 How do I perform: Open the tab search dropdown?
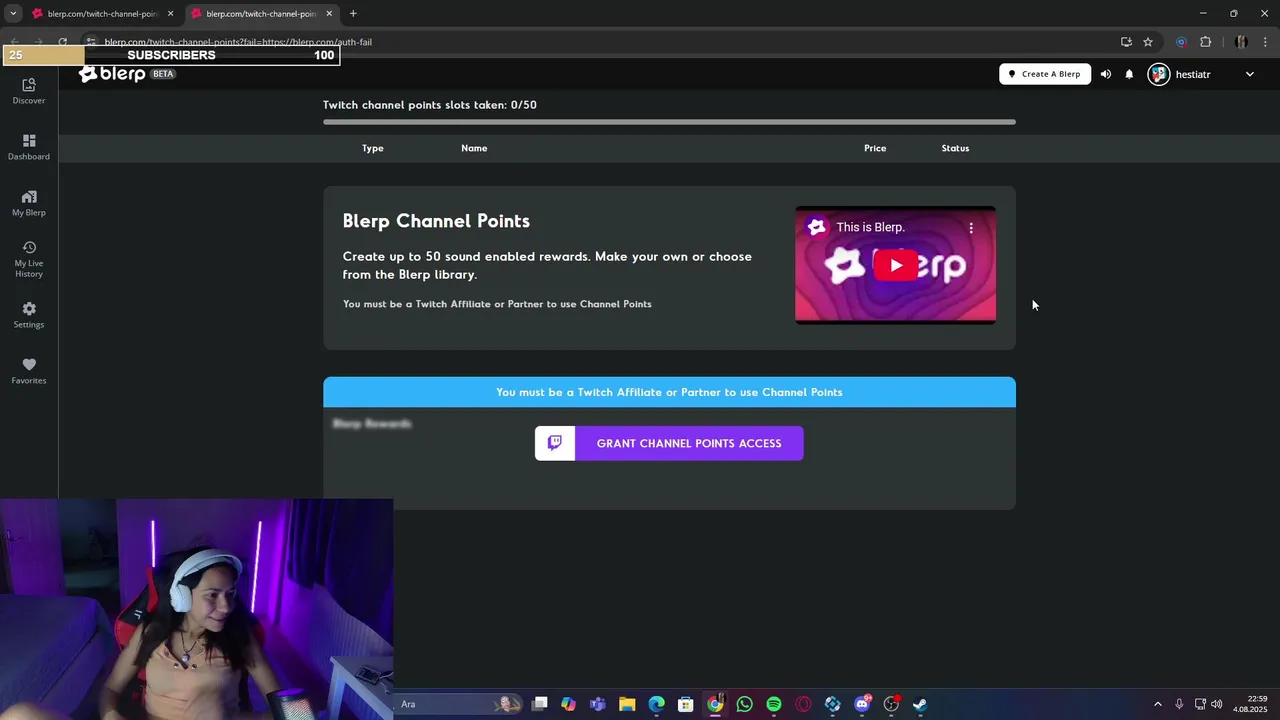click(13, 14)
